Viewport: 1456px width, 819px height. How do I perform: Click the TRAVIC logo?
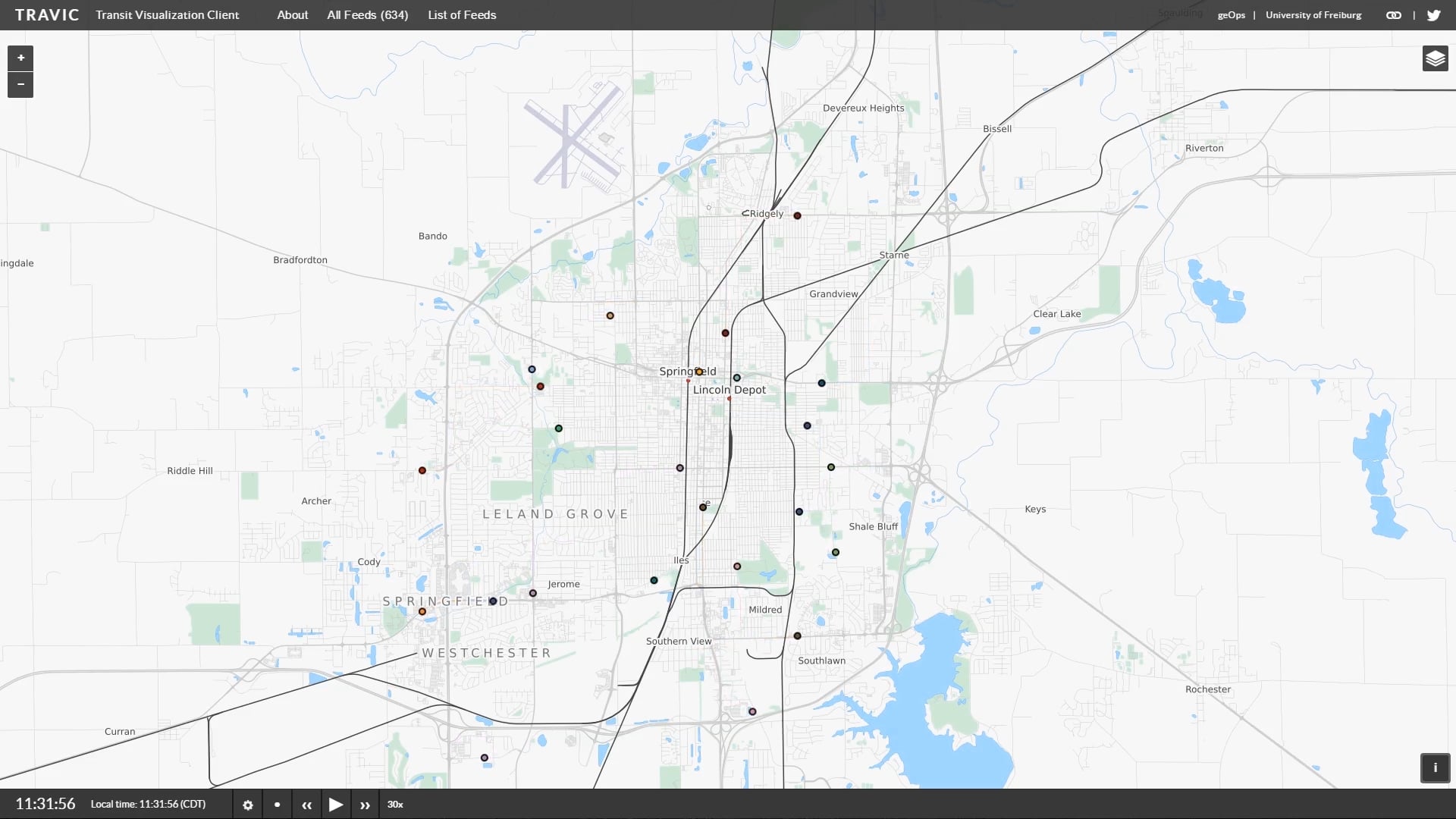[47, 14]
